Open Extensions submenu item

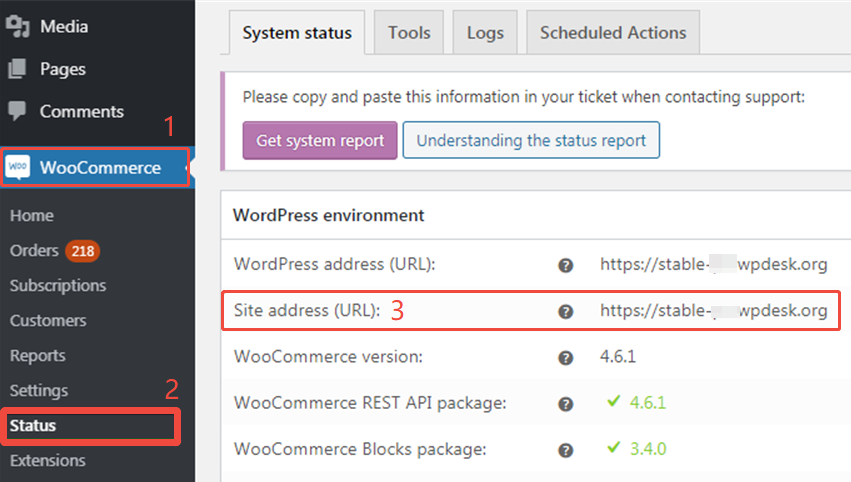(47, 460)
